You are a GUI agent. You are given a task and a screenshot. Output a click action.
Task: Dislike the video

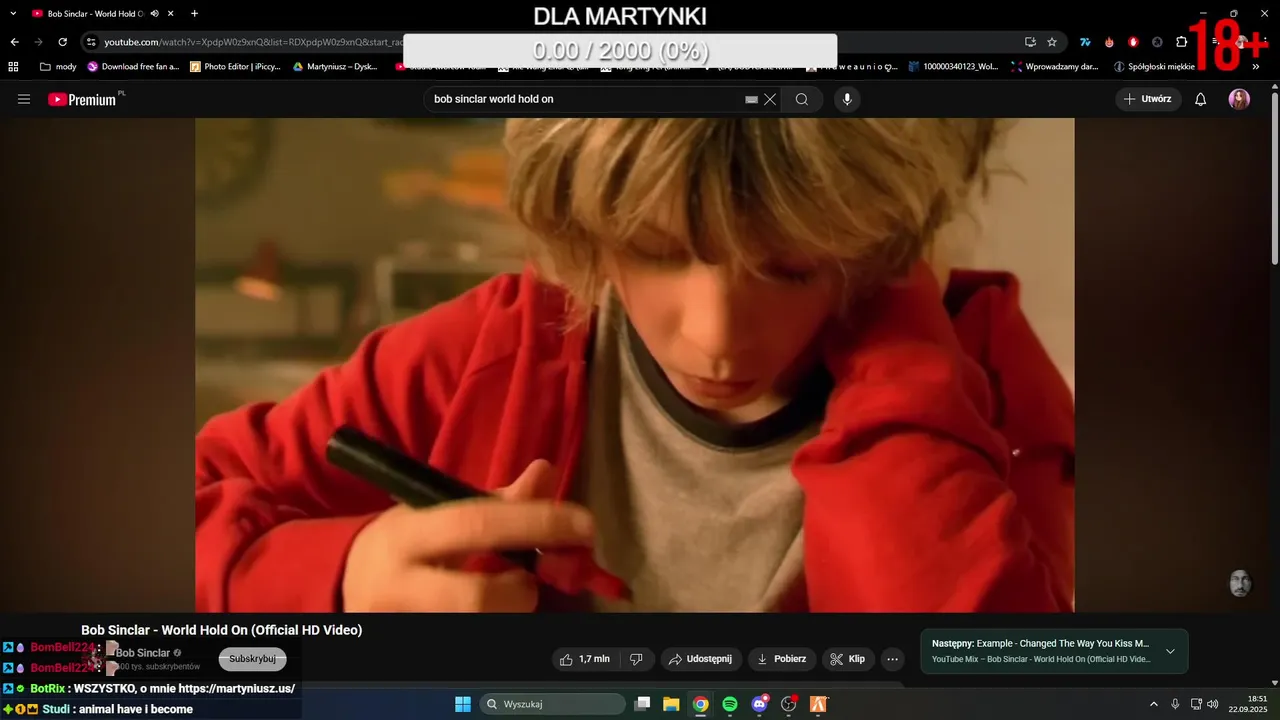click(636, 659)
